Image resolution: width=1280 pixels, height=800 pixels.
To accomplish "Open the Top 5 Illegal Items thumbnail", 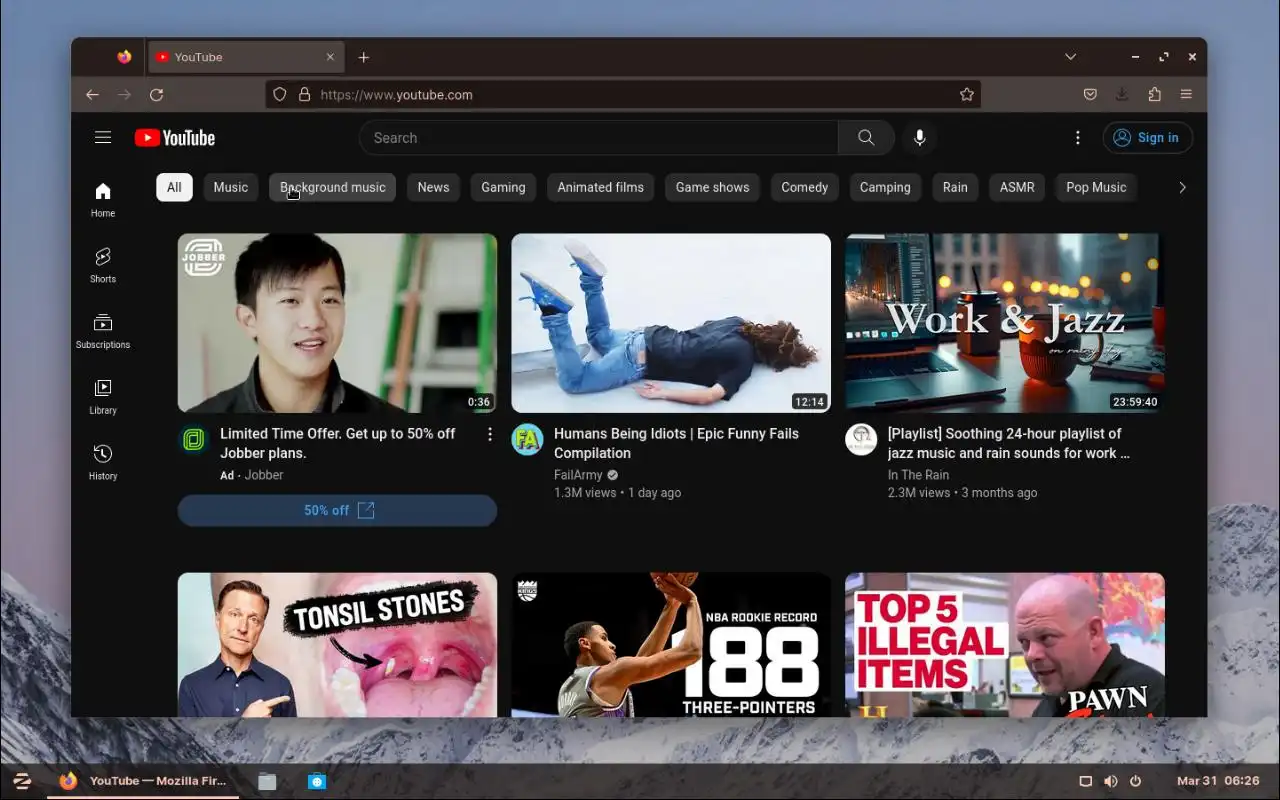I will pyautogui.click(x=1005, y=645).
